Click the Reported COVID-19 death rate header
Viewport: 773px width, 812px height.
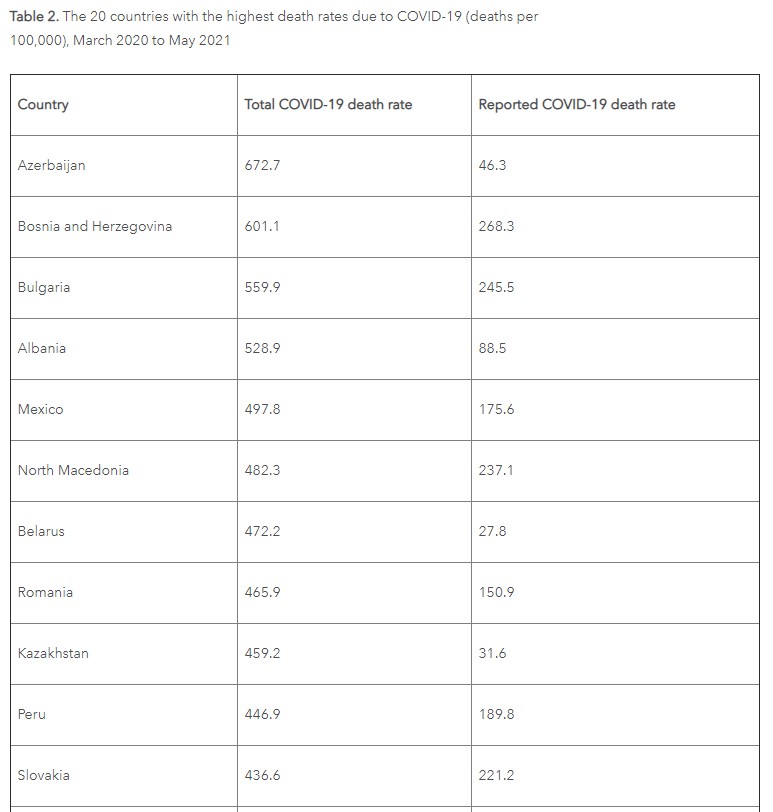(577, 104)
